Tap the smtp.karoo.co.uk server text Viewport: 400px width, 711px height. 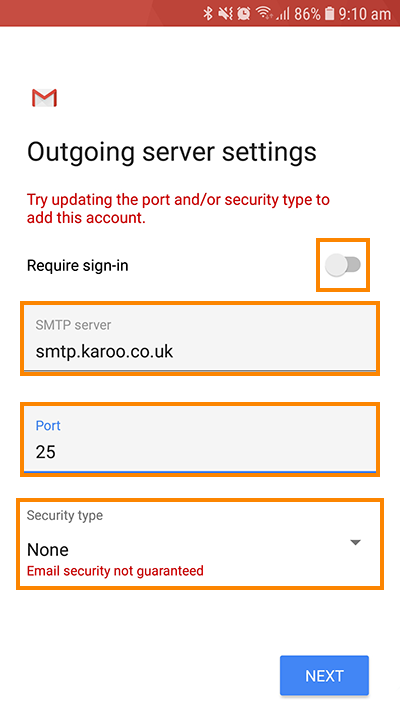click(104, 351)
